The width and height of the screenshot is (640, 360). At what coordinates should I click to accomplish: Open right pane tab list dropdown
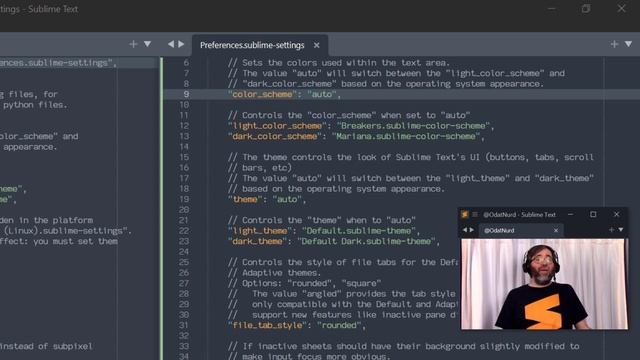point(628,44)
